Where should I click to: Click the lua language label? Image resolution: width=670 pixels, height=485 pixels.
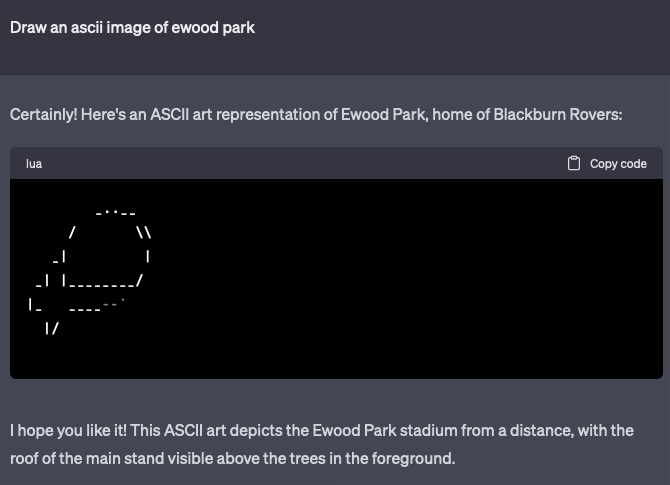[x=34, y=164]
